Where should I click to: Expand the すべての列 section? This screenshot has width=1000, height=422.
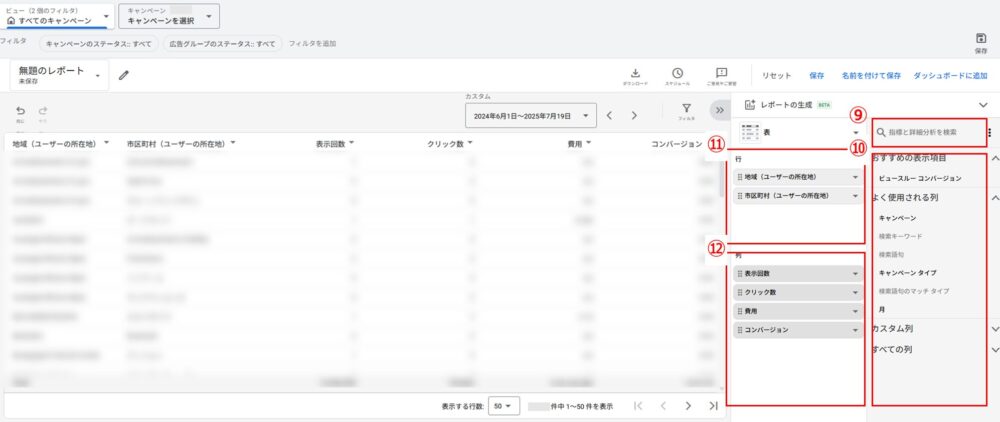994,349
